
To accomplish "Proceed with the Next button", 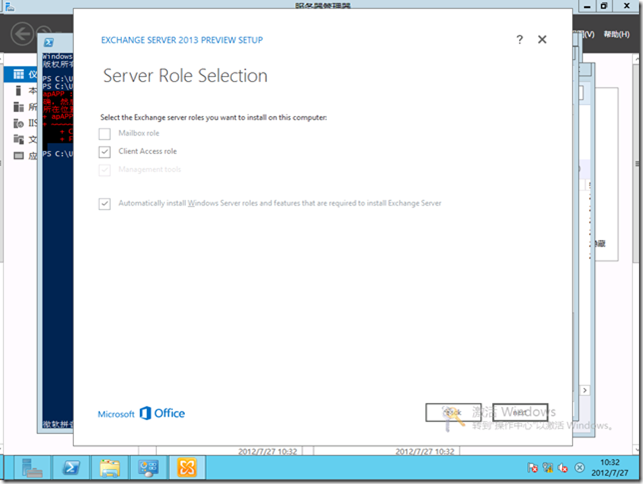I will coord(520,412).
